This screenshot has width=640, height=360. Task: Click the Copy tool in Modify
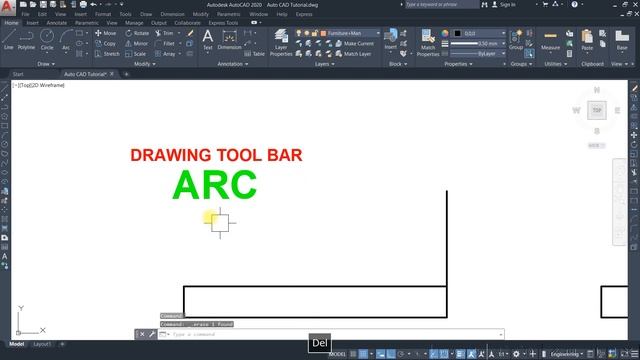106,43
